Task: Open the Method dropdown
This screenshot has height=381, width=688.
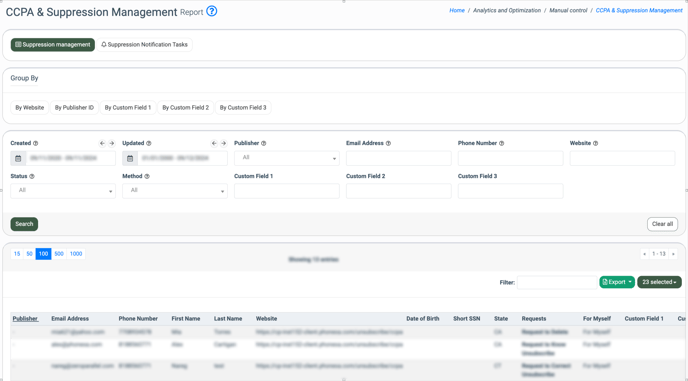Action: 175,191
